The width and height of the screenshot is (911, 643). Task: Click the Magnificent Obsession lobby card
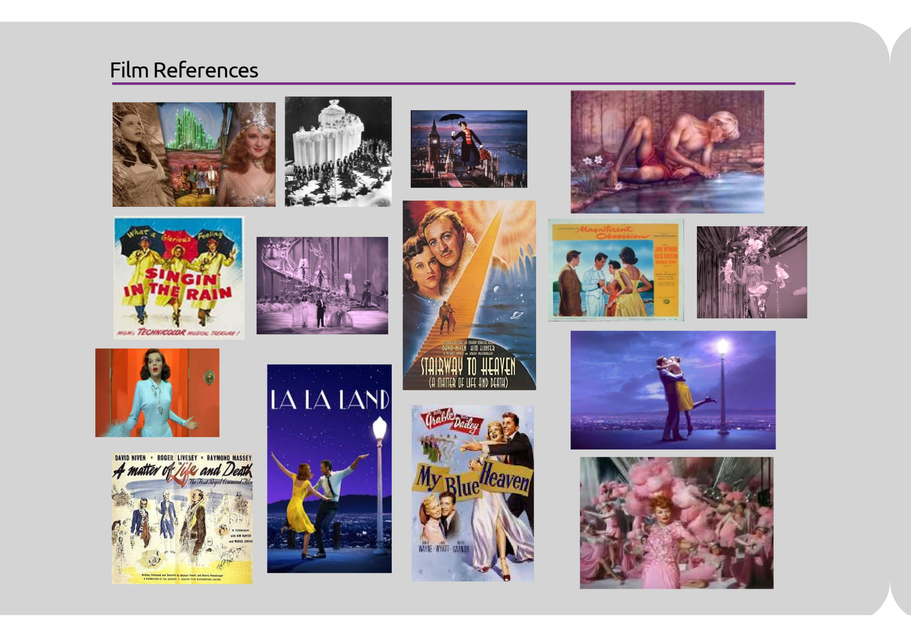point(616,270)
